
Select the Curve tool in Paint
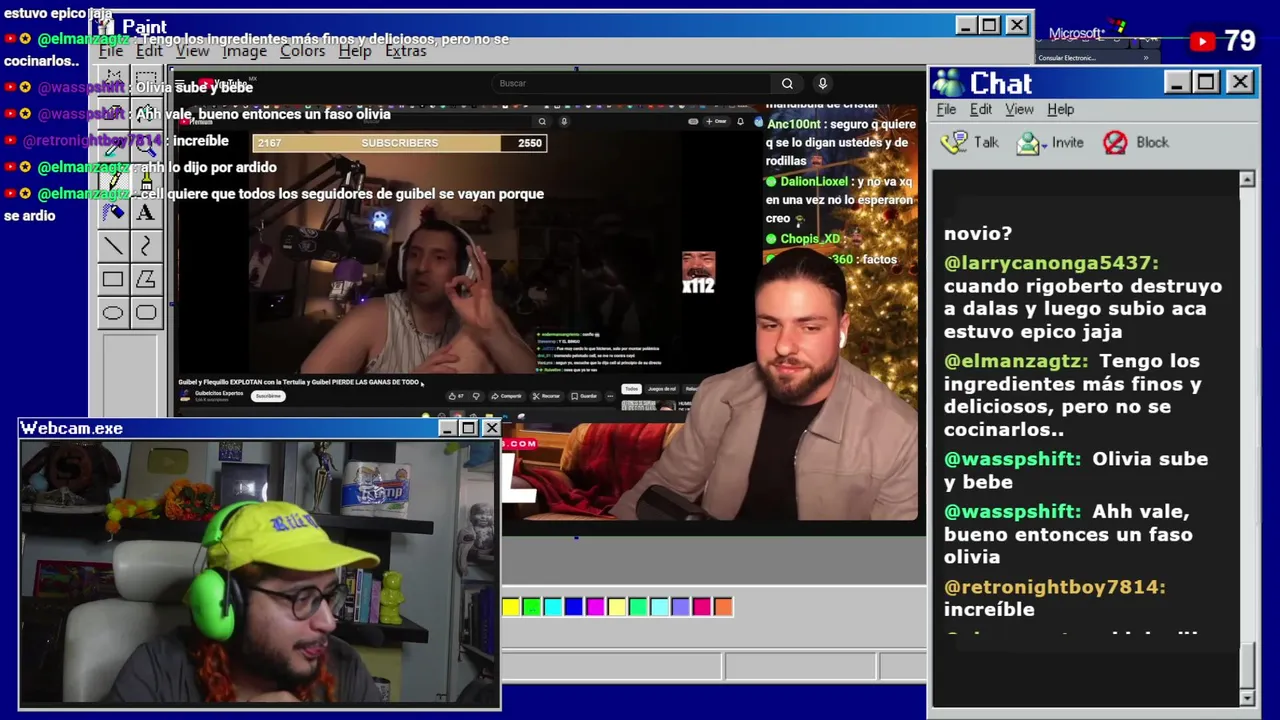(146, 246)
